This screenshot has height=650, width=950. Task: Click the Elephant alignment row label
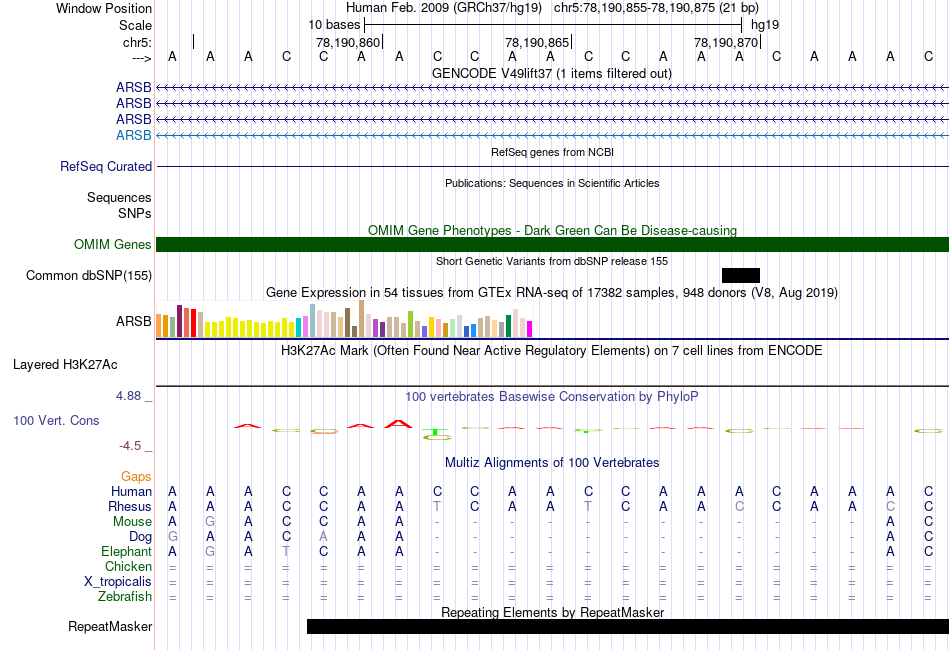tap(126, 552)
